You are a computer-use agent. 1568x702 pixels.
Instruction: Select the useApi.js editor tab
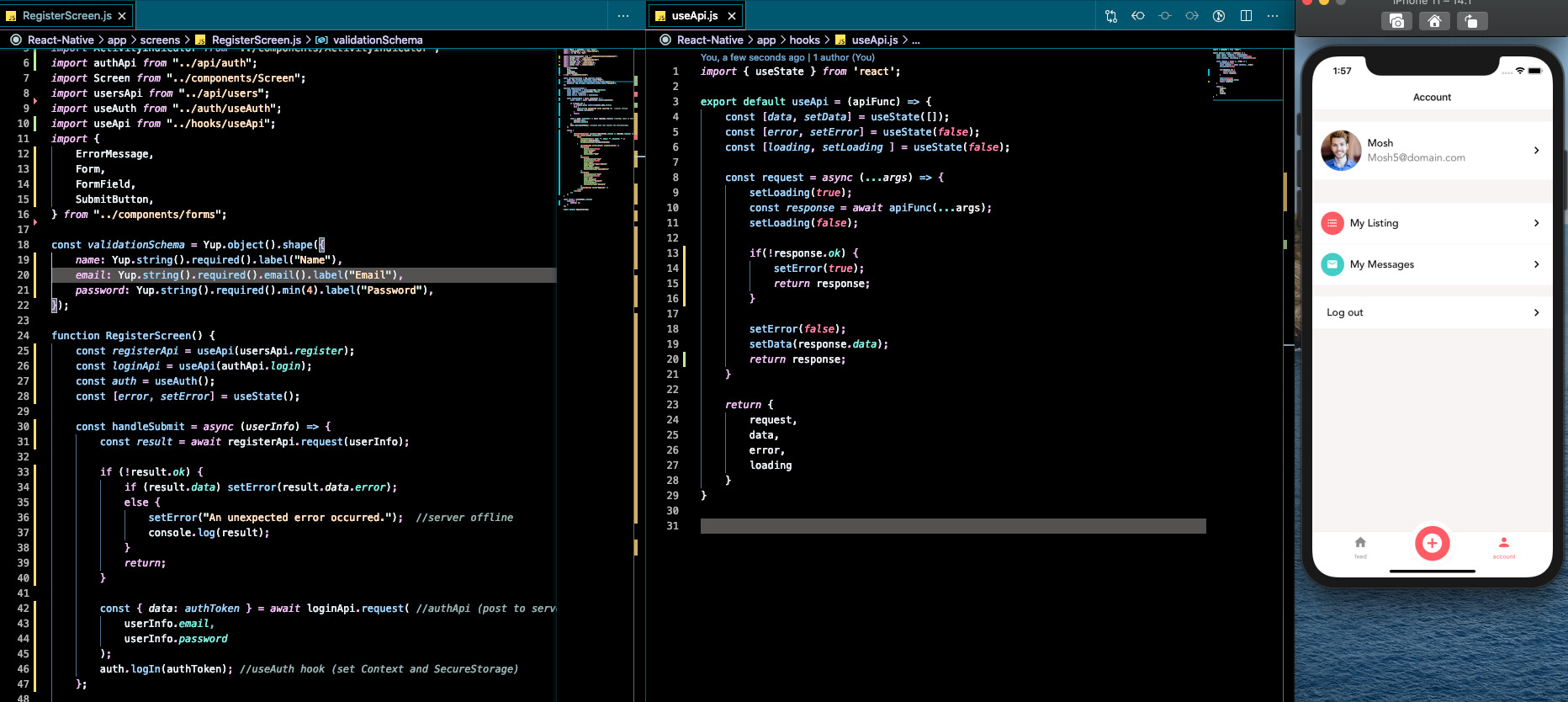(x=694, y=16)
